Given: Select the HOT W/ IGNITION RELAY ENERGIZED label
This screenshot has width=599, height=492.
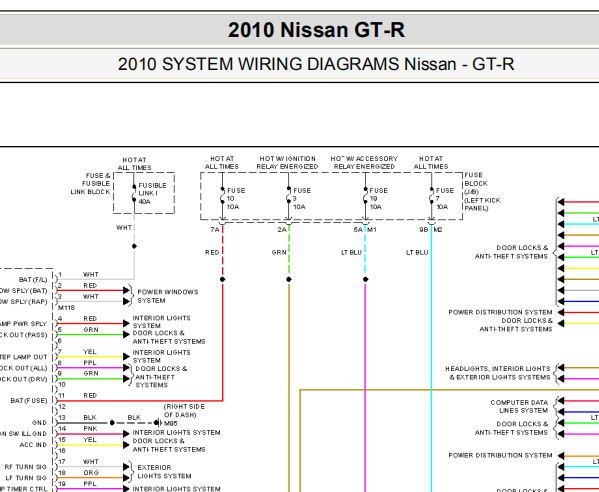Looking at the screenshot, I should (x=287, y=162).
